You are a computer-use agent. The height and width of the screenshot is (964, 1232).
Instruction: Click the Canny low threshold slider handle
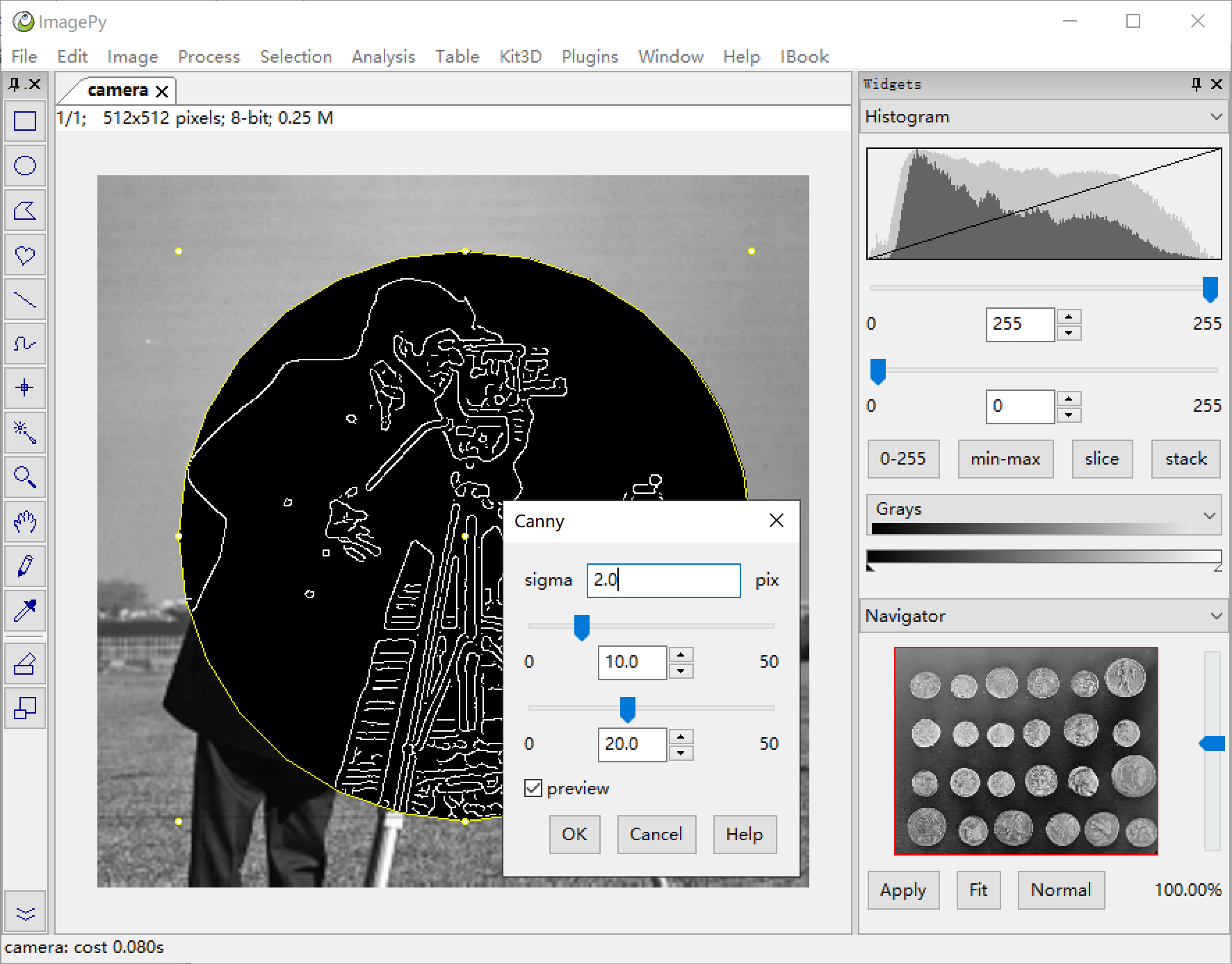(582, 627)
